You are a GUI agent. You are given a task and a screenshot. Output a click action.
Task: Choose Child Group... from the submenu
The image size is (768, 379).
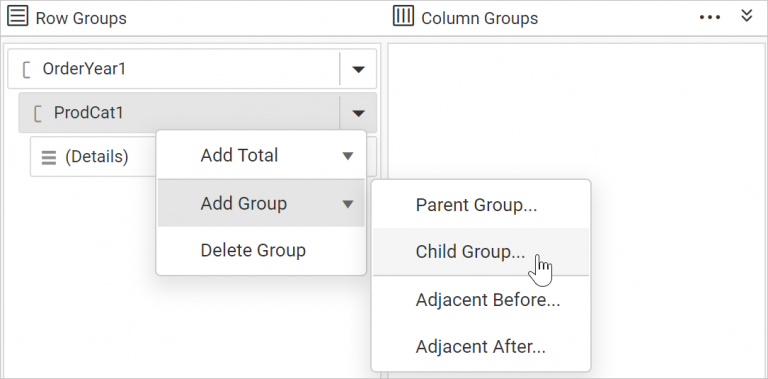481,252
